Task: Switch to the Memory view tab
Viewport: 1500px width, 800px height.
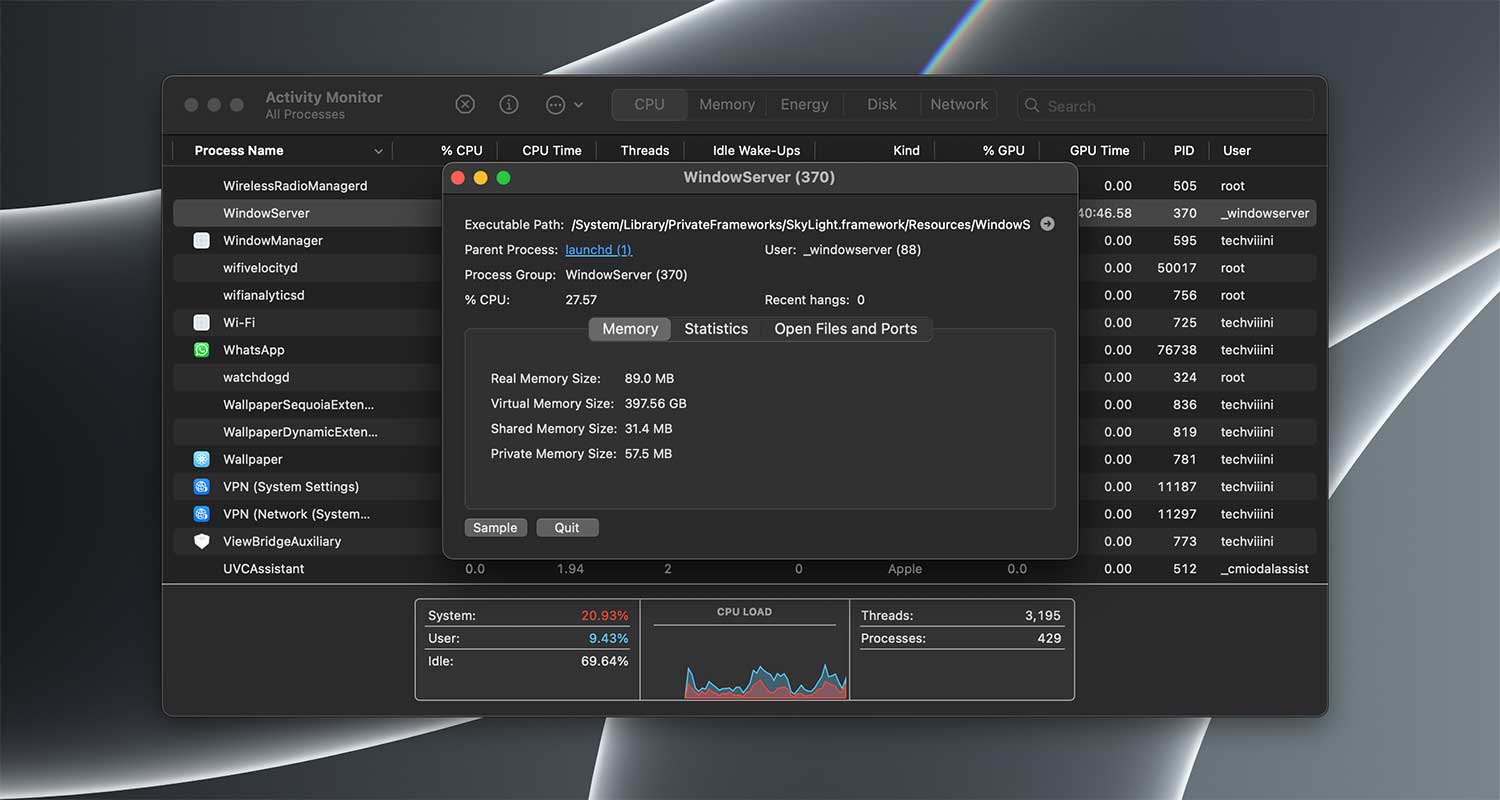Action: (x=629, y=328)
